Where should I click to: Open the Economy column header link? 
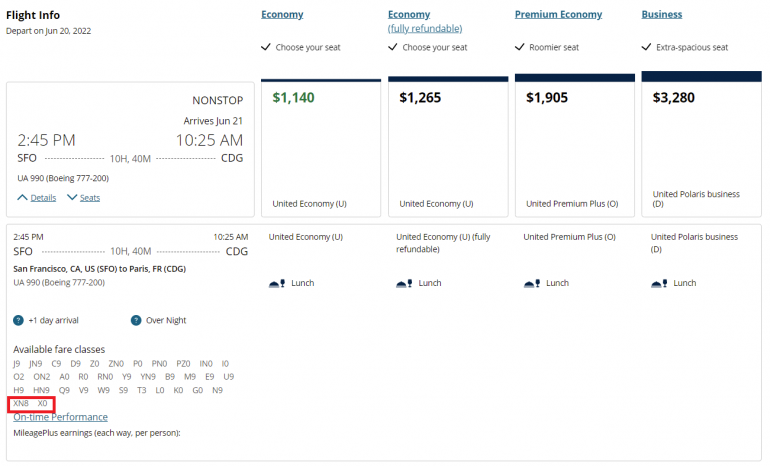tap(282, 15)
